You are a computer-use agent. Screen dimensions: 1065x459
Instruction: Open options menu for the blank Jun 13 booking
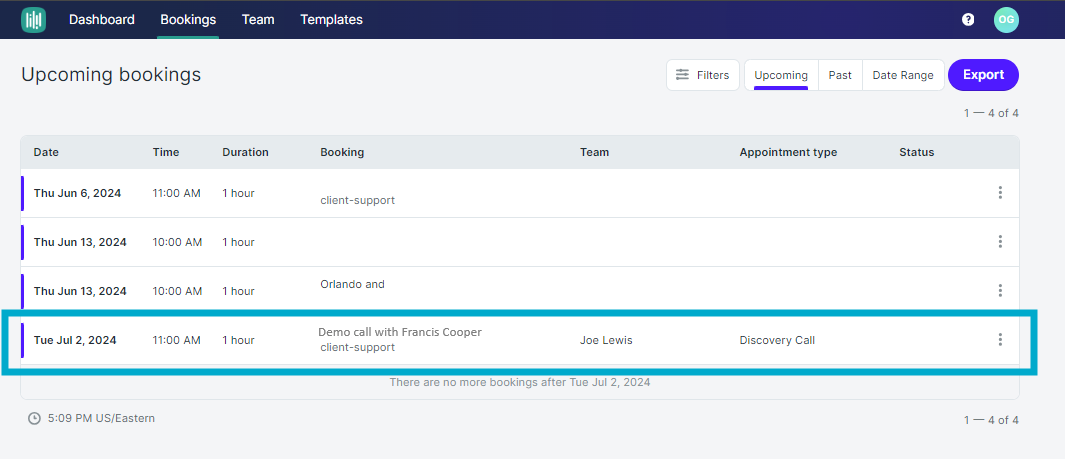click(1000, 242)
